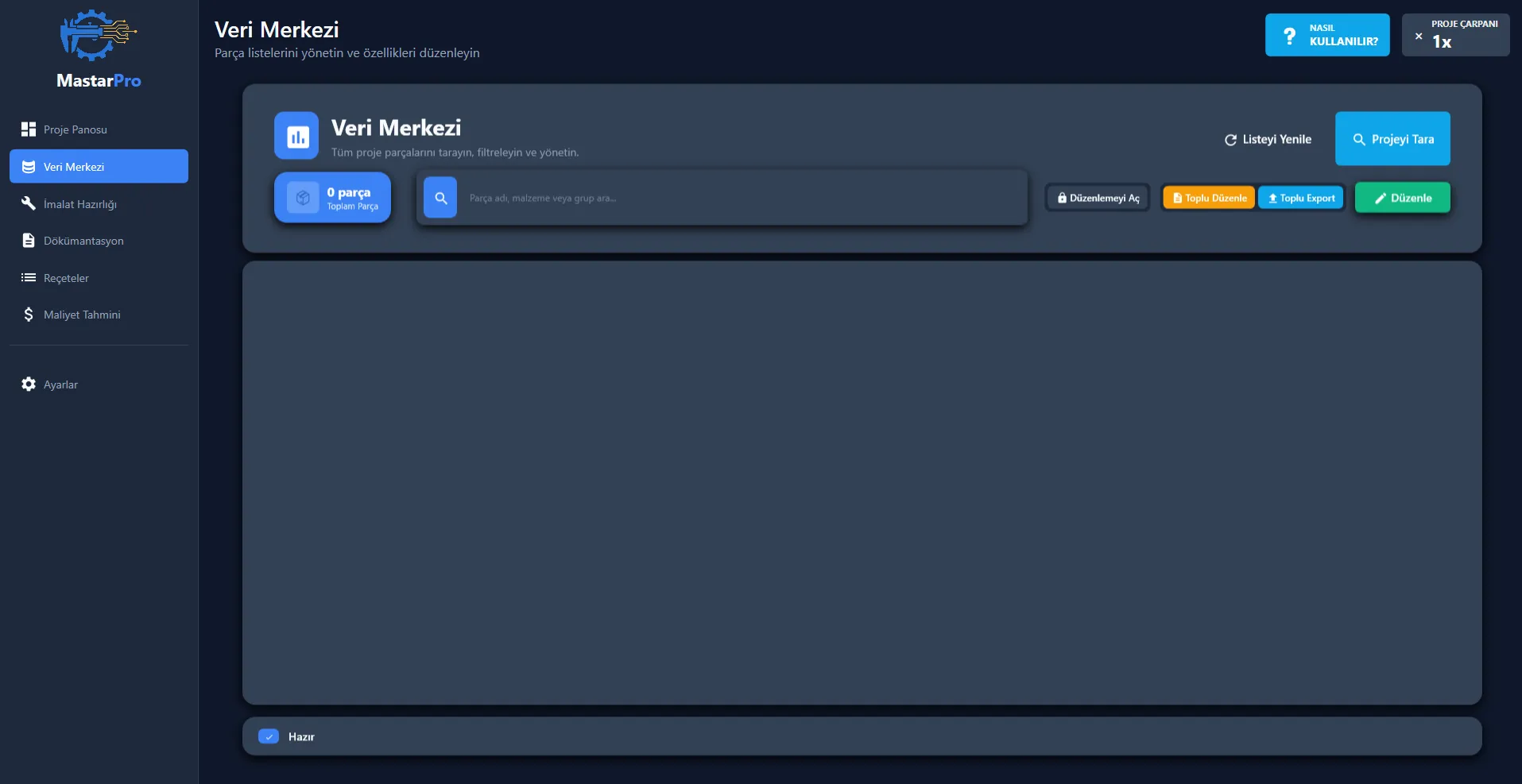Select Dökümantasyon in the sidebar

point(83,241)
